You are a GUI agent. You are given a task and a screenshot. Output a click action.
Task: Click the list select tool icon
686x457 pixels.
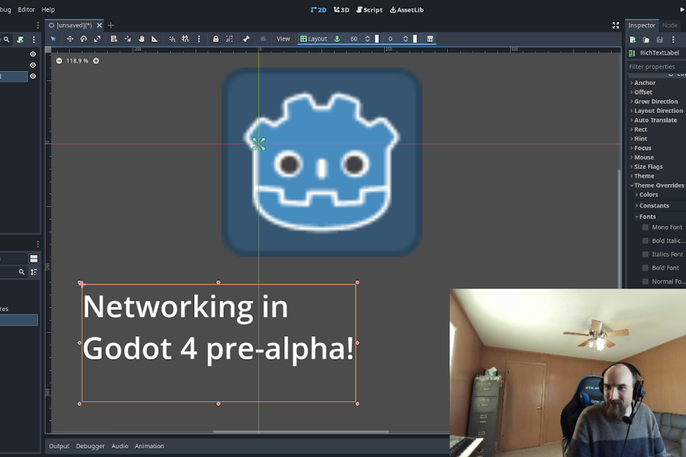pos(114,39)
